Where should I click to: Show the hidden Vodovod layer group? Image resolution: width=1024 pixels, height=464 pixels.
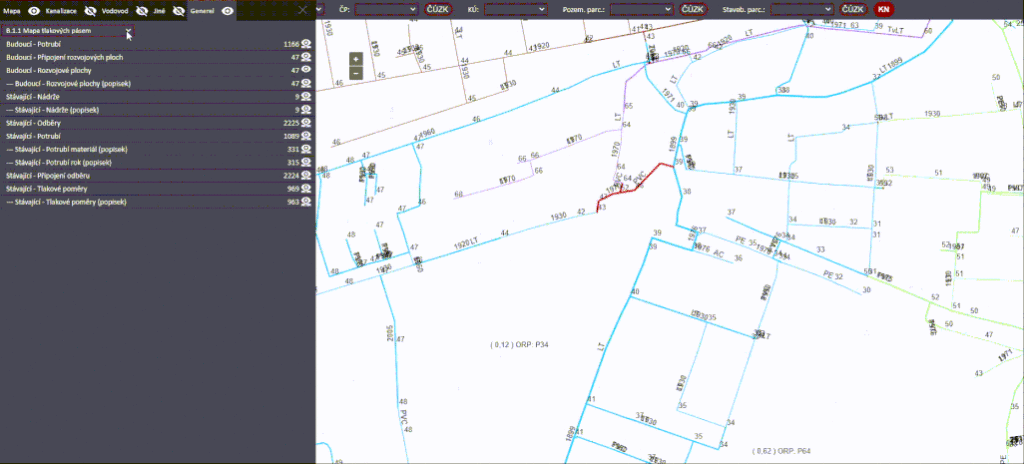pos(143,9)
